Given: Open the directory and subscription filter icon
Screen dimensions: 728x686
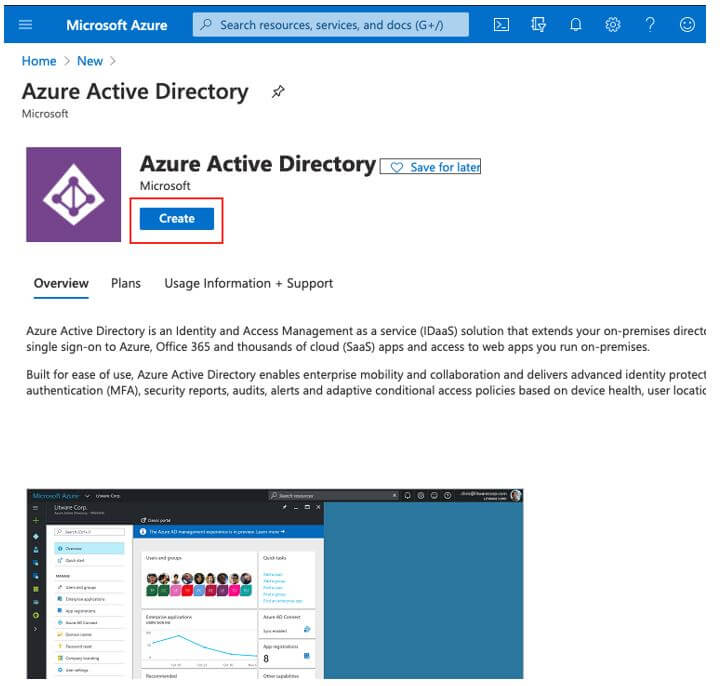Looking at the screenshot, I should [x=538, y=24].
